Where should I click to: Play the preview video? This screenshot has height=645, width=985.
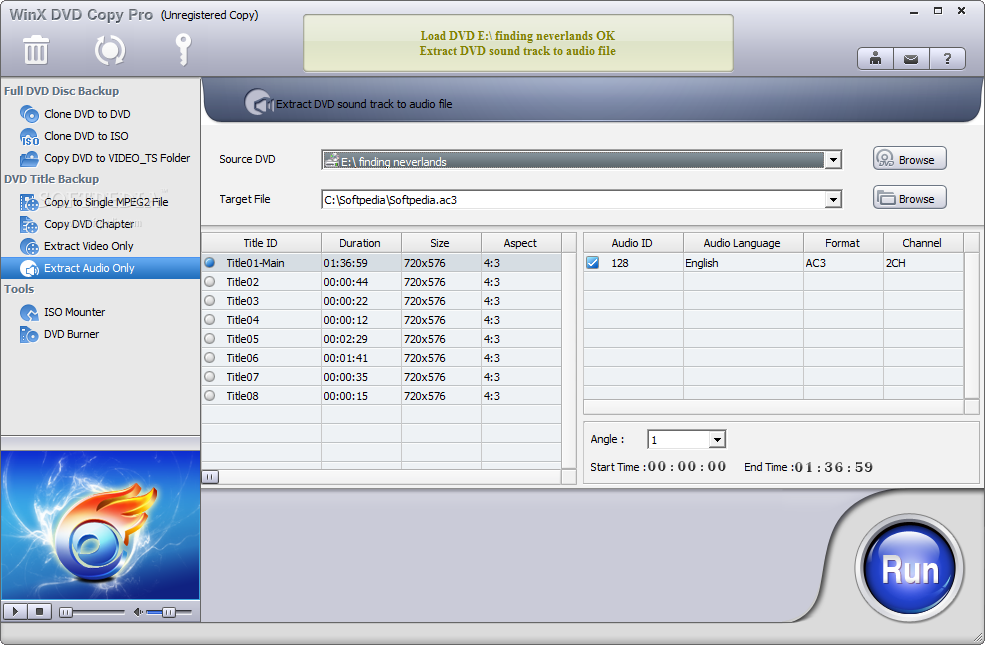coord(15,611)
